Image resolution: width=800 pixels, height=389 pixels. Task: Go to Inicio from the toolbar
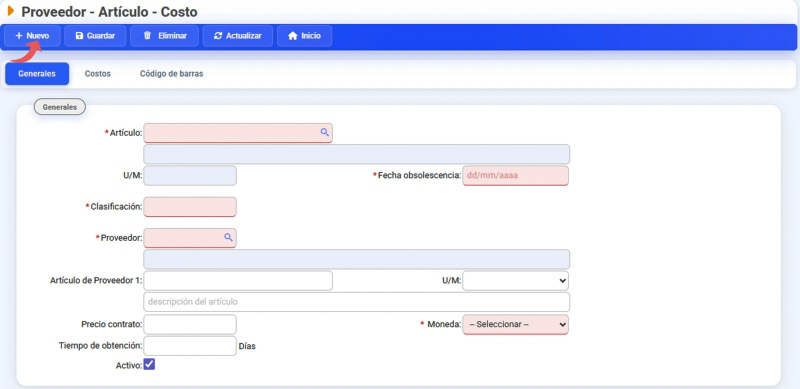pyautogui.click(x=305, y=36)
